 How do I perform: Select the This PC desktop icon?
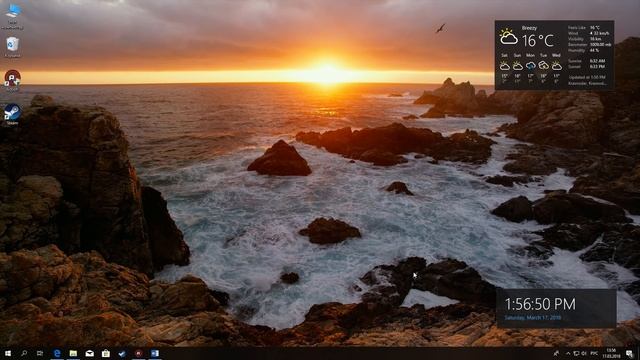click(13, 16)
